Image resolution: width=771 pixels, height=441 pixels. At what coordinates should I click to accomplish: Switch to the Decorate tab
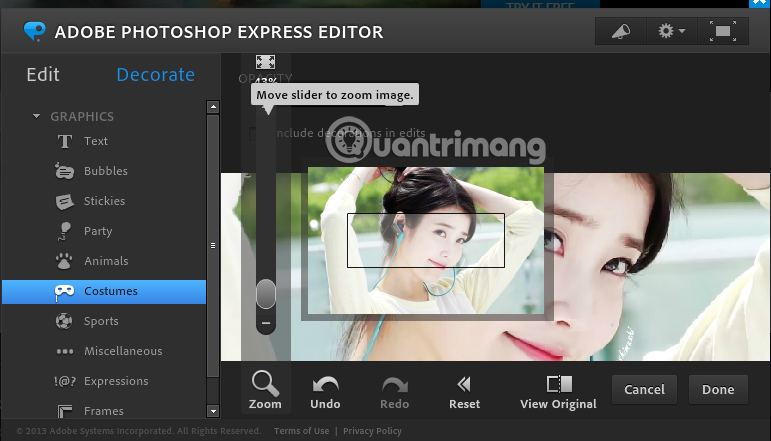click(x=155, y=75)
